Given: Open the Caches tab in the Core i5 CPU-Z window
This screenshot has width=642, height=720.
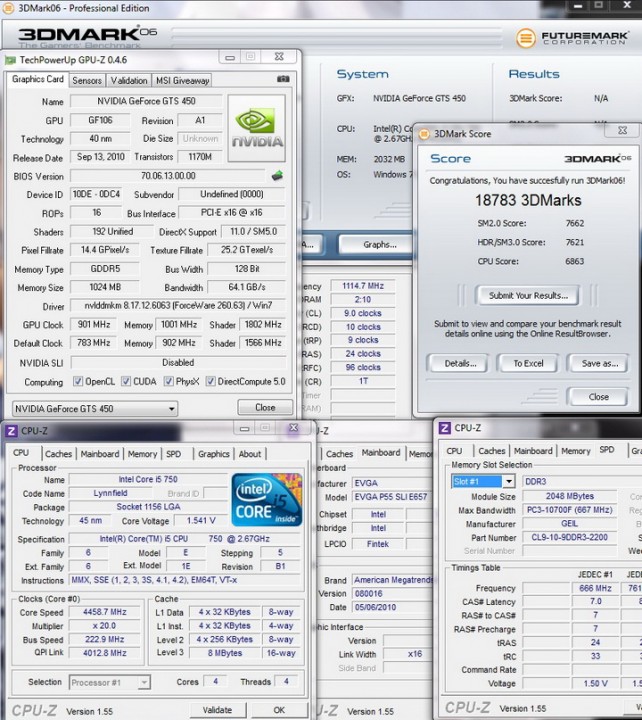Looking at the screenshot, I should click(x=58, y=454).
